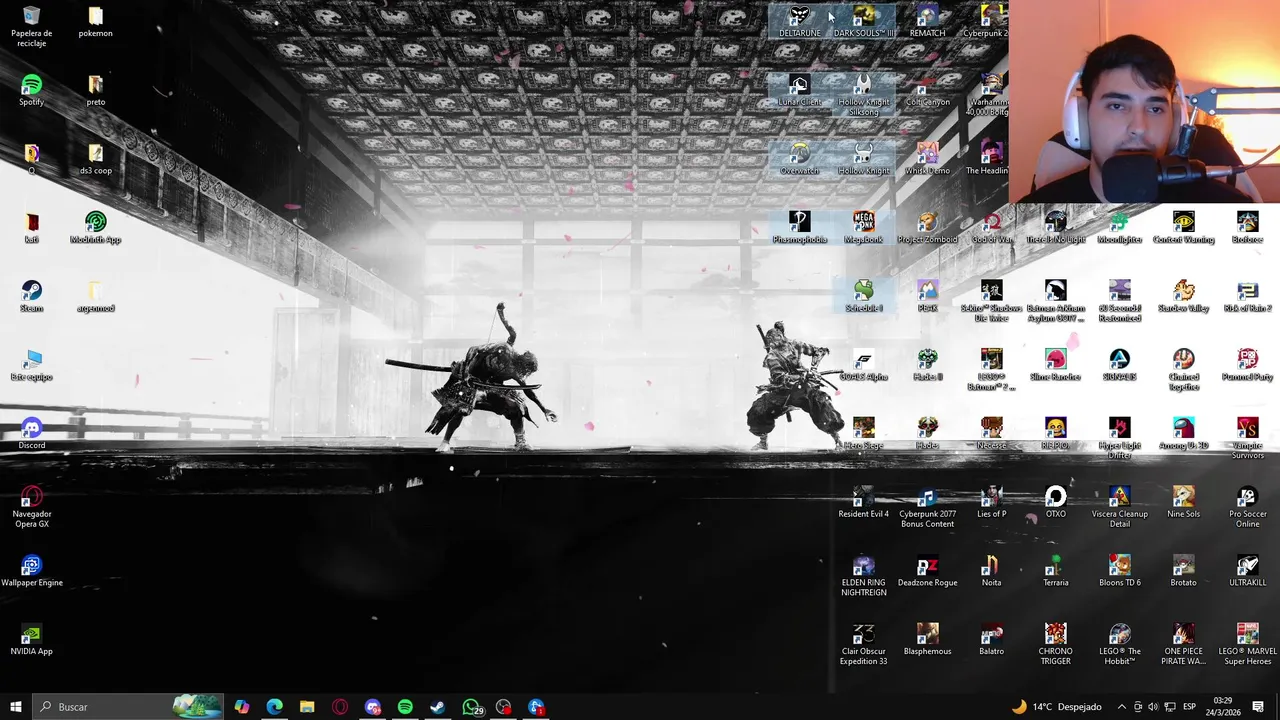The image size is (1280, 720).
Task: Launch the Resident Evil 4 shortcut
Action: coord(863,502)
